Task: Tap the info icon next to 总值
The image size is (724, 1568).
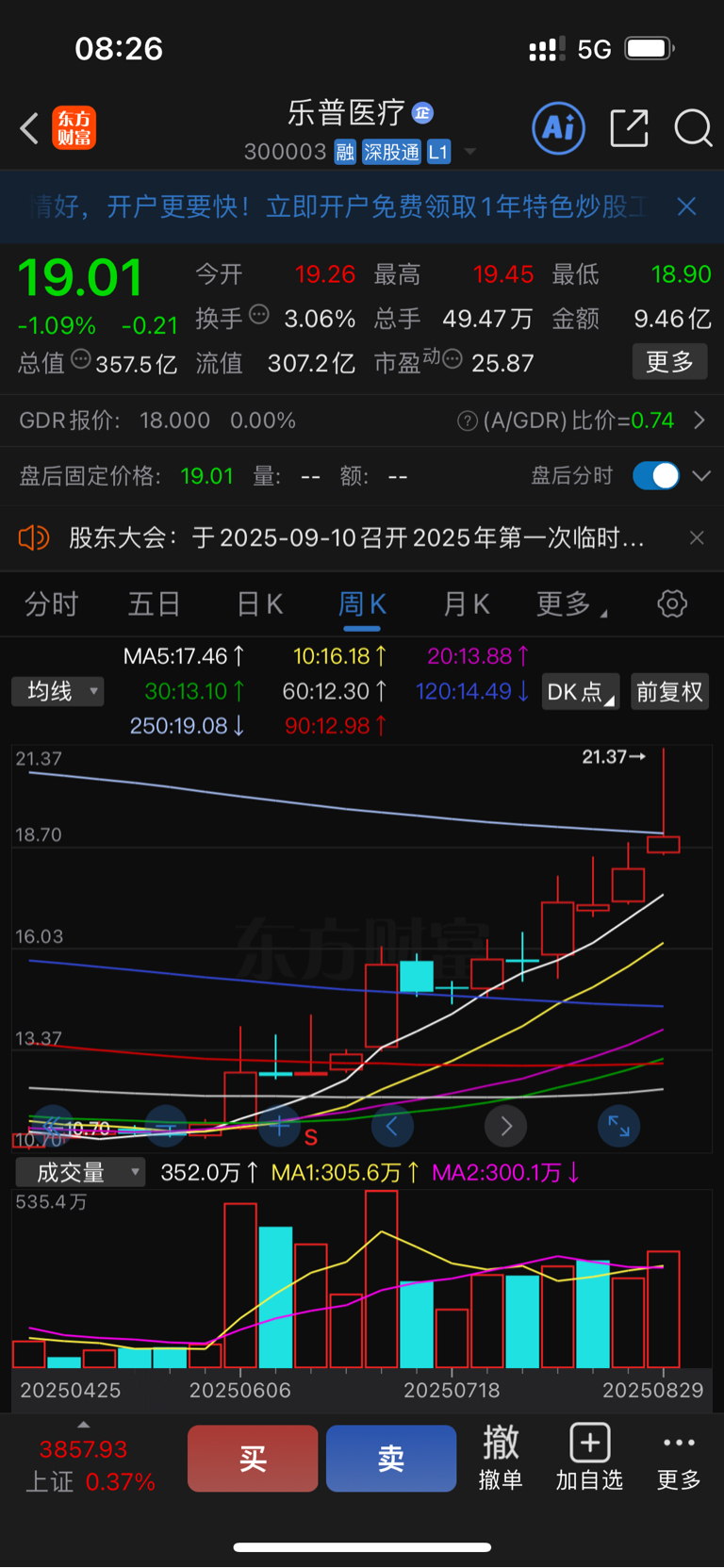Action: 81,359
